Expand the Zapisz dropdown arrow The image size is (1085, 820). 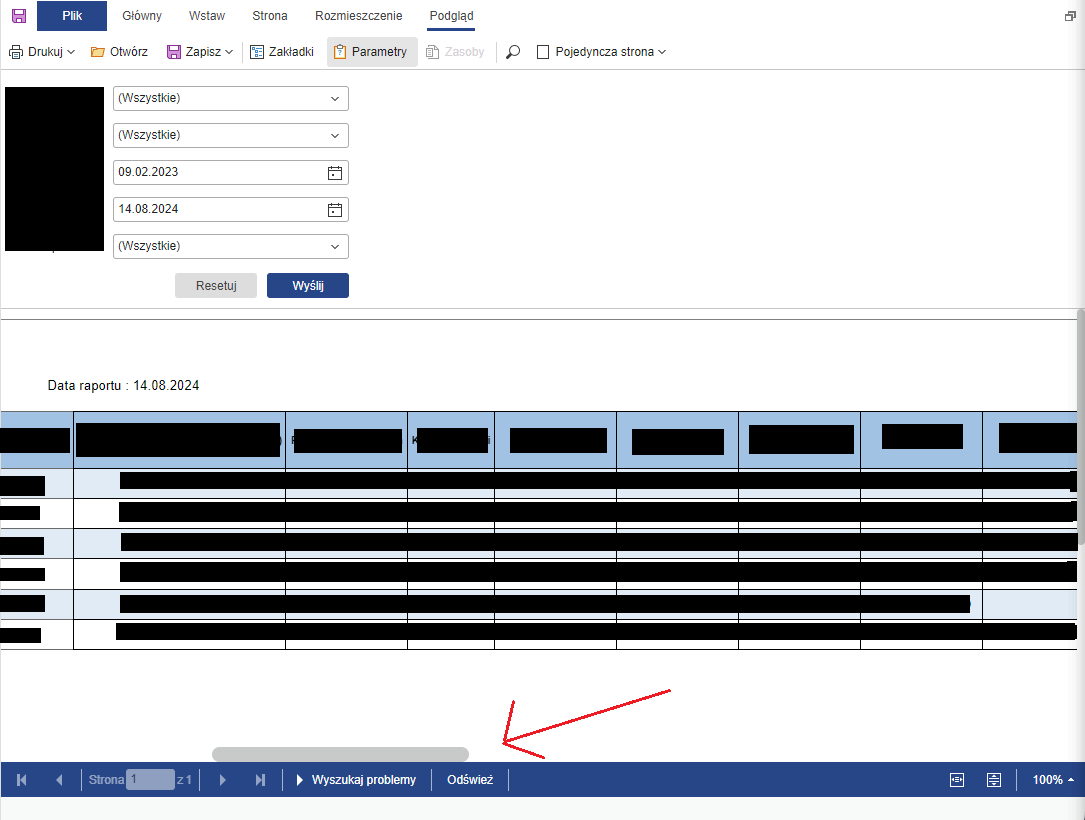click(x=229, y=52)
